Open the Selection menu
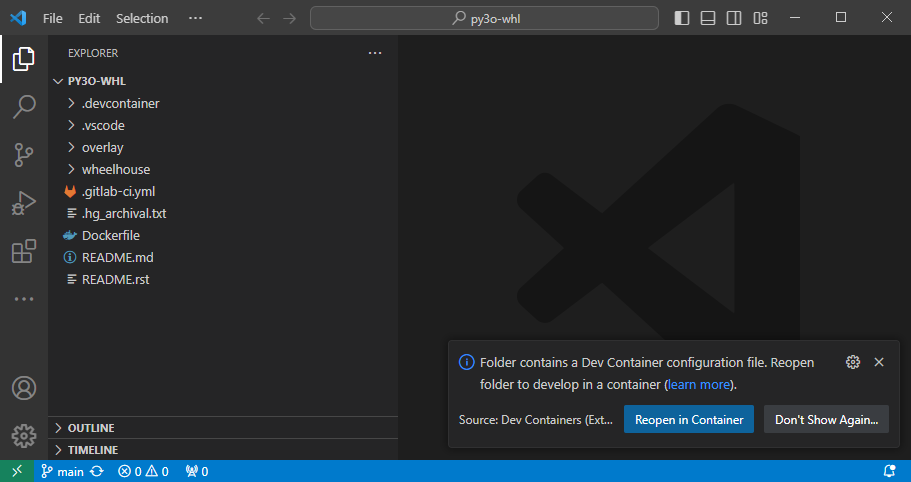The height and width of the screenshot is (482, 911). (x=142, y=19)
